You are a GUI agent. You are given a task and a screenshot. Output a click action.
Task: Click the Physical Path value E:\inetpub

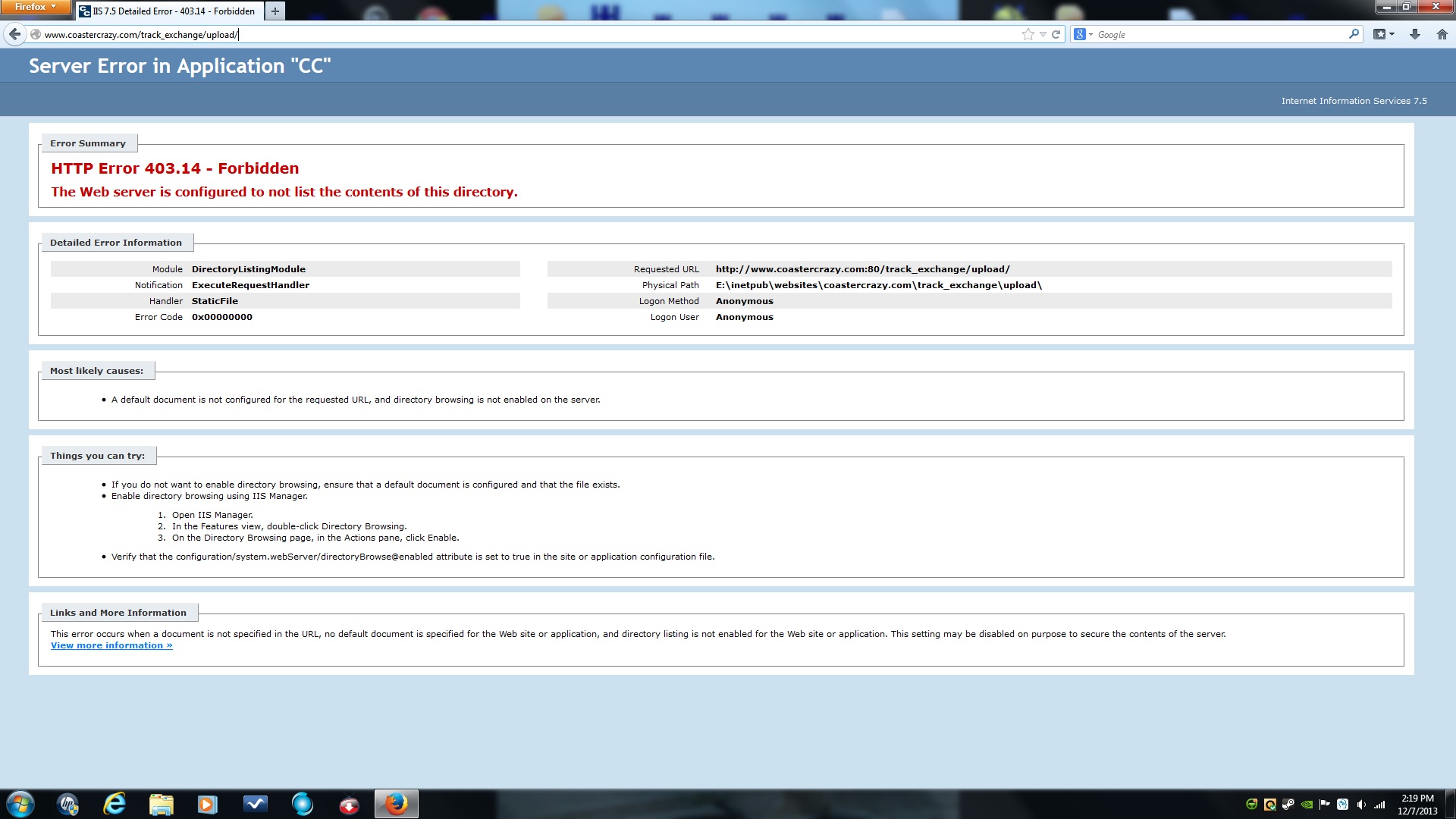(879, 285)
